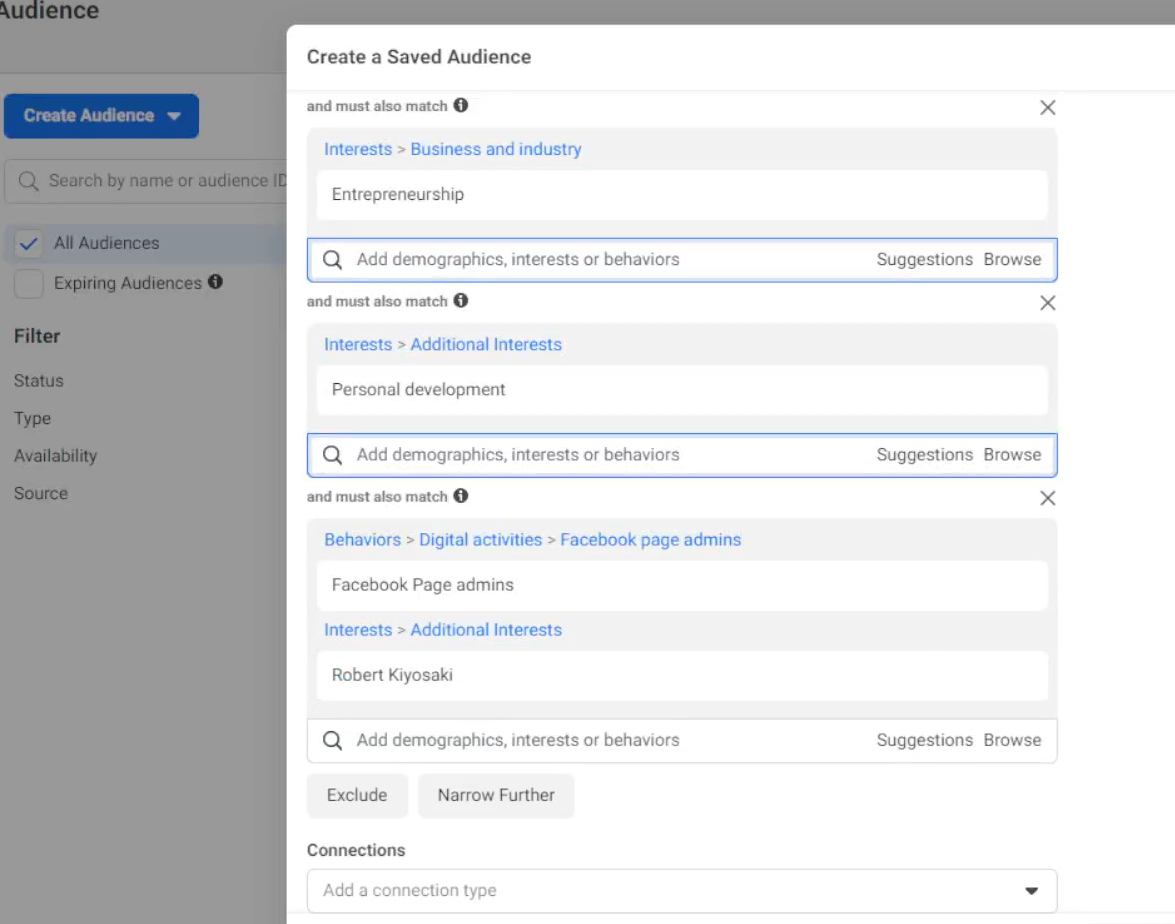Click the Facebook page admins category link

[650, 540]
